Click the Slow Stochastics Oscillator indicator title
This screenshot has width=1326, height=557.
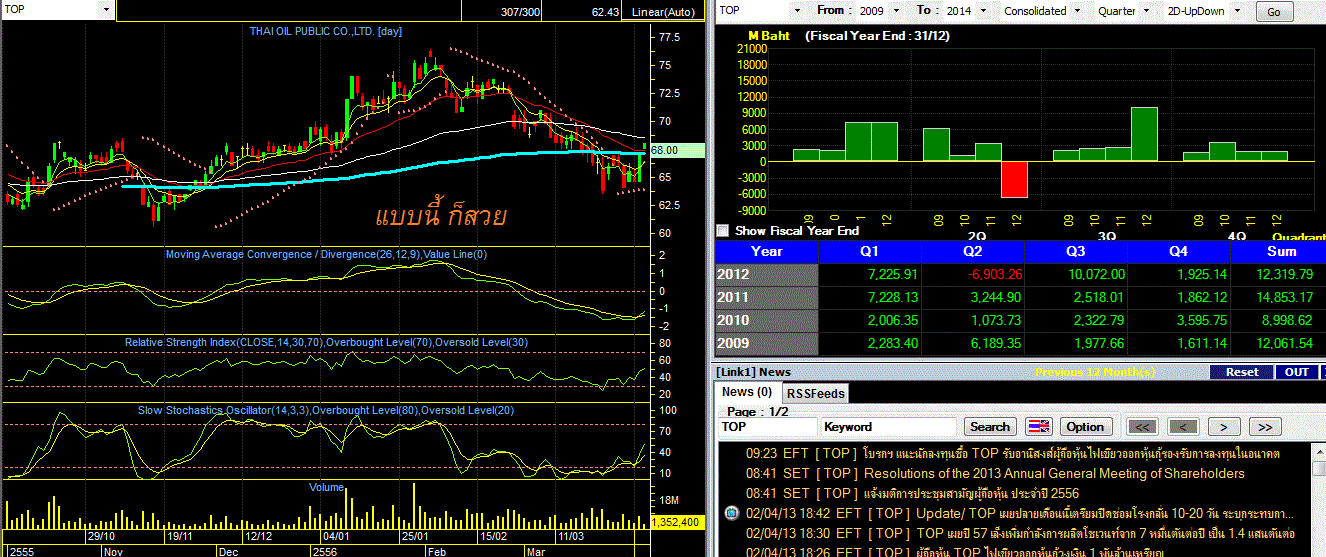point(325,410)
